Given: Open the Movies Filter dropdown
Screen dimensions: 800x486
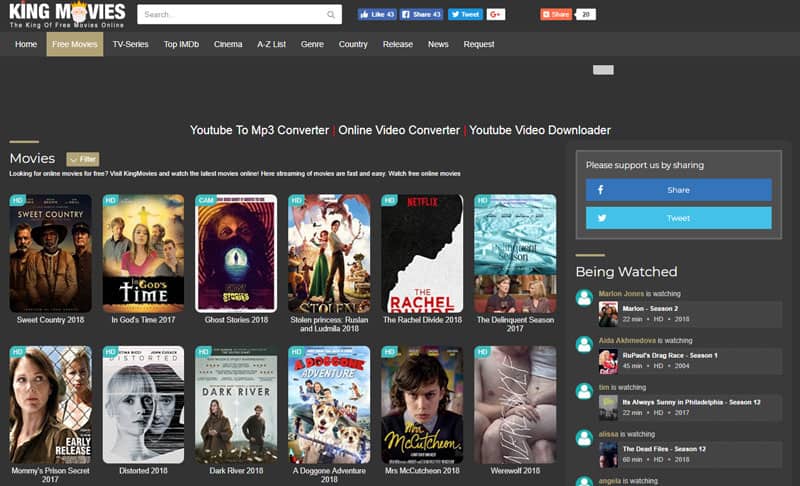Looking at the screenshot, I should [82, 159].
